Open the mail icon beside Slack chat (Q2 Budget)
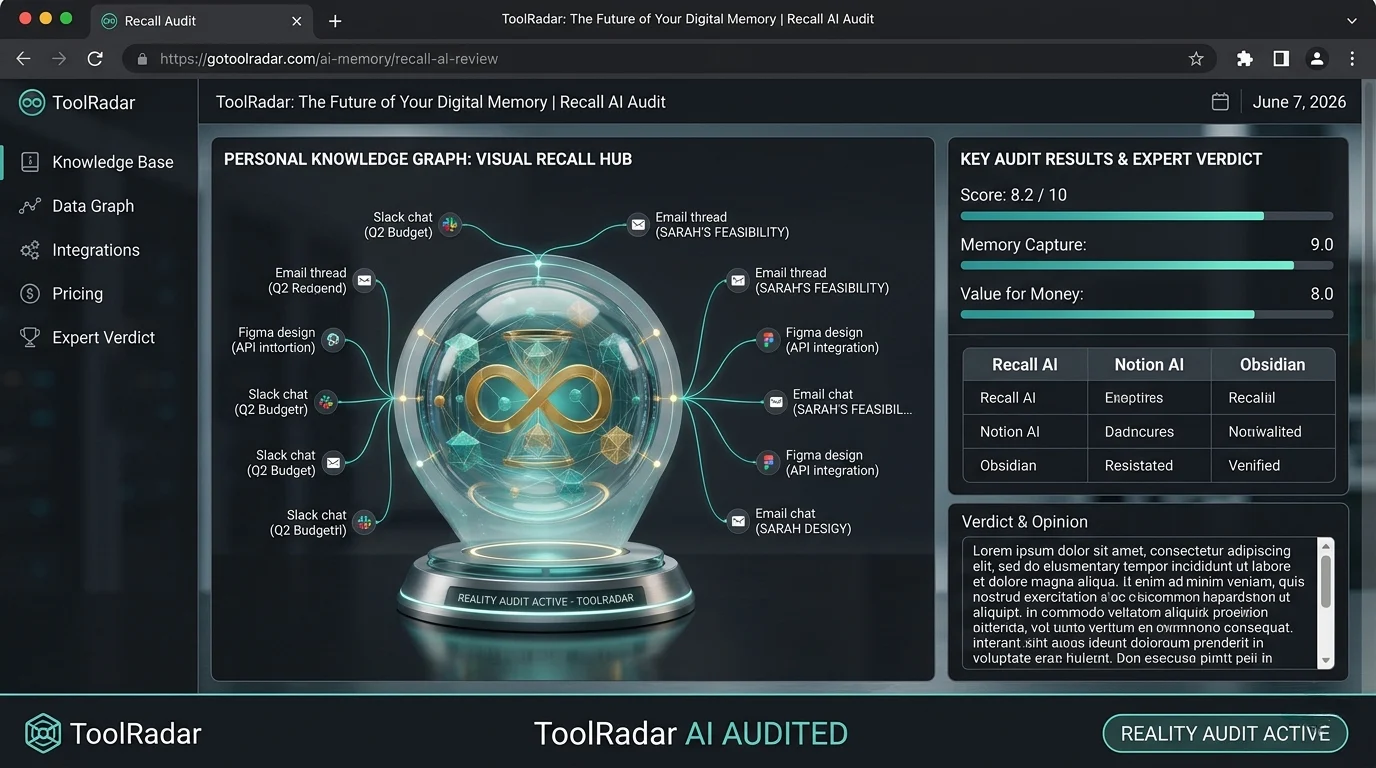The image size is (1376, 768). pyautogui.click(x=334, y=463)
